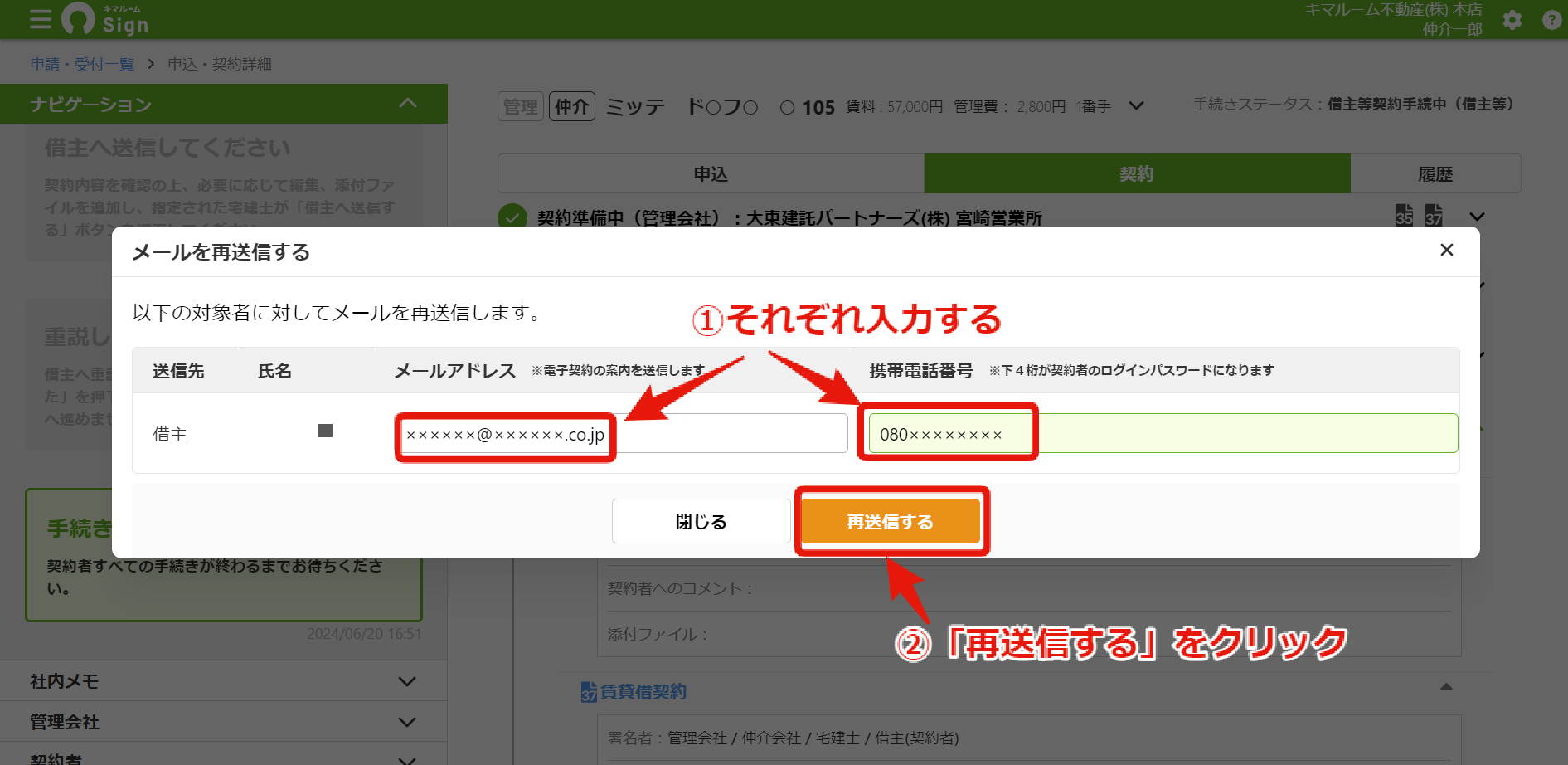Screen dimensions: 1568x765
Task: Click the orange 再送信する button
Action: tap(891, 521)
